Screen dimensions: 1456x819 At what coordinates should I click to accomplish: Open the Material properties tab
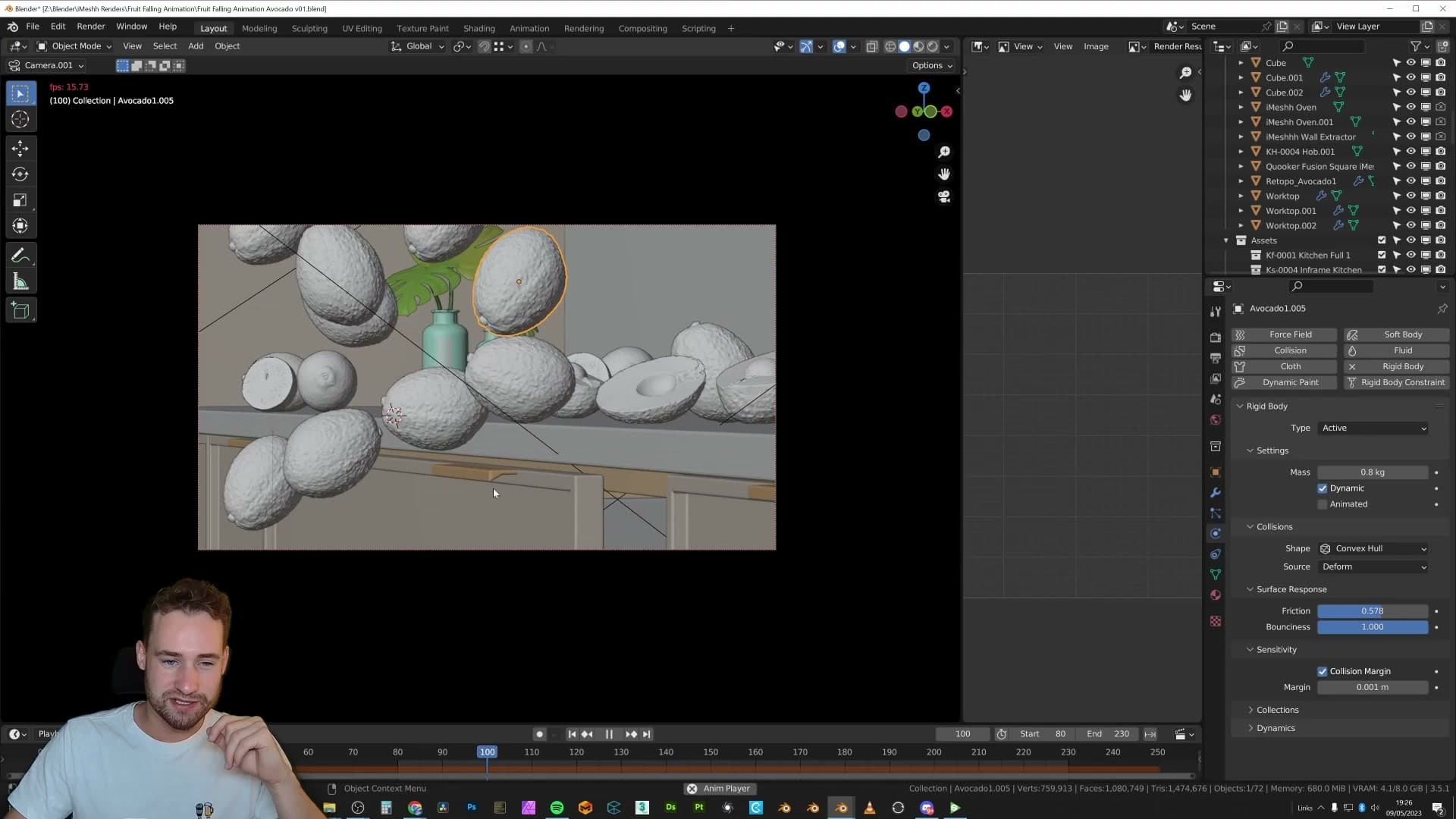point(1216,595)
